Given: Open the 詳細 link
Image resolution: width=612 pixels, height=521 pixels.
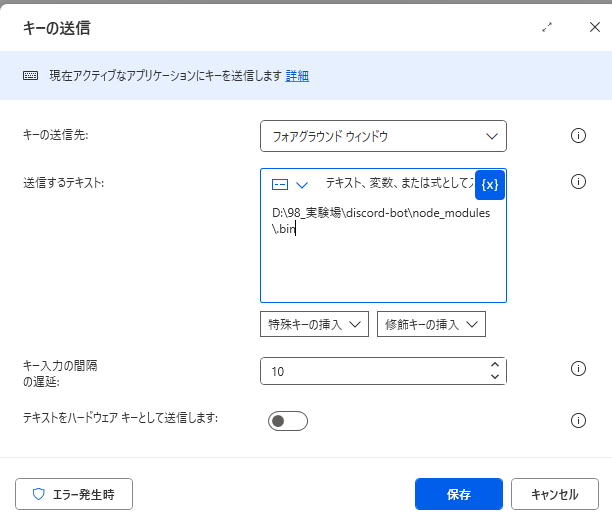Looking at the screenshot, I should point(297,76).
